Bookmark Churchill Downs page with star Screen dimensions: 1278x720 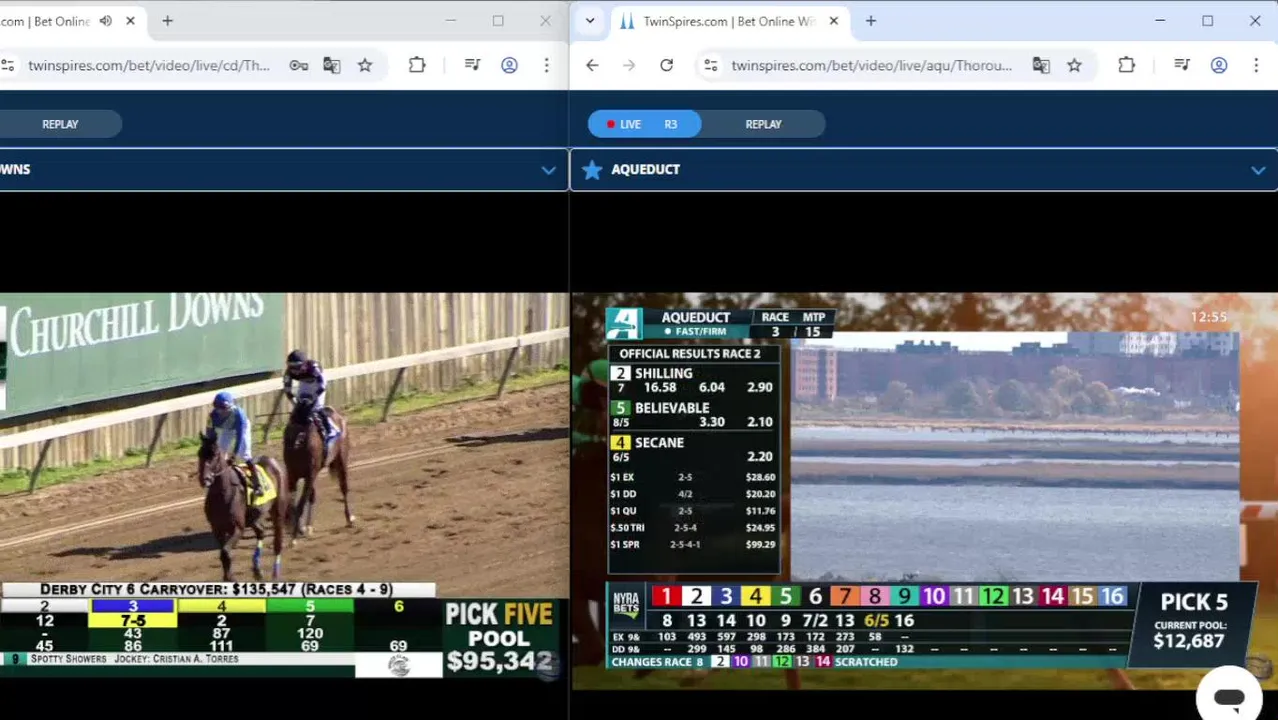tap(365, 65)
